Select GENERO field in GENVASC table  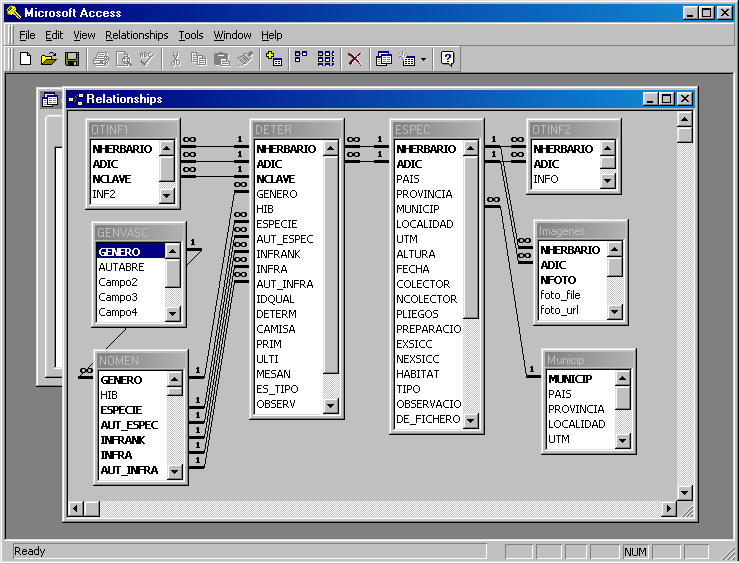pyautogui.click(x=131, y=252)
